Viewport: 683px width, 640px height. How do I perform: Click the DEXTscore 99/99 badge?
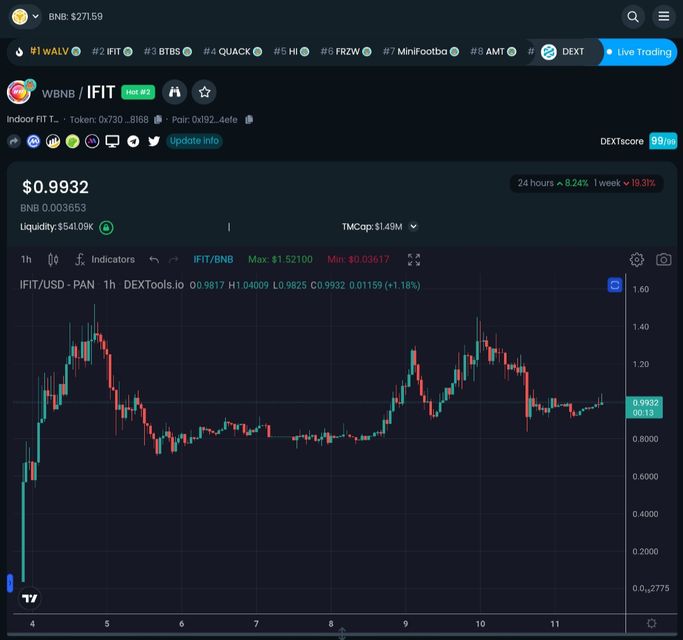pyautogui.click(x=663, y=141)
